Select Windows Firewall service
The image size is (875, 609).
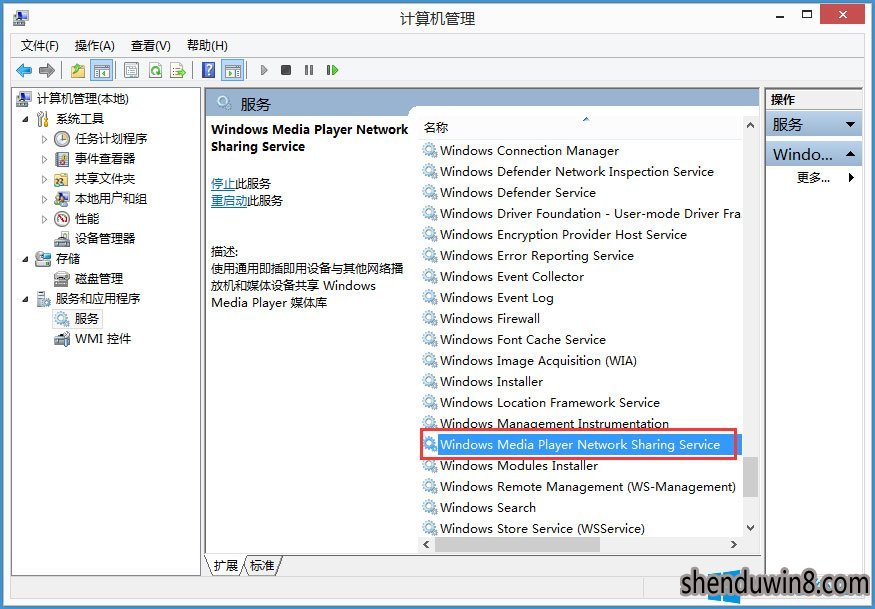[490, 319]
